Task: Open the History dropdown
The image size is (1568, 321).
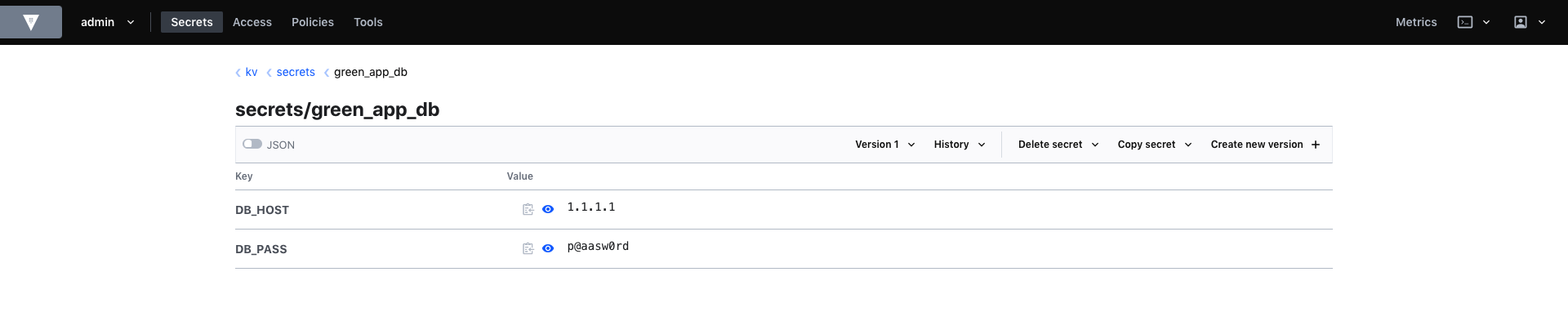Action: click(x=960, y=145)
